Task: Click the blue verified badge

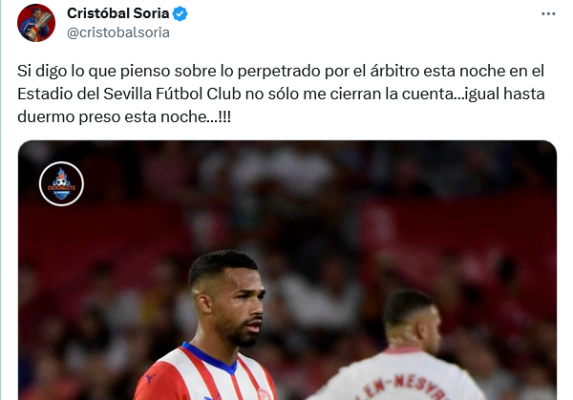Action: click(x=180, y=14)
